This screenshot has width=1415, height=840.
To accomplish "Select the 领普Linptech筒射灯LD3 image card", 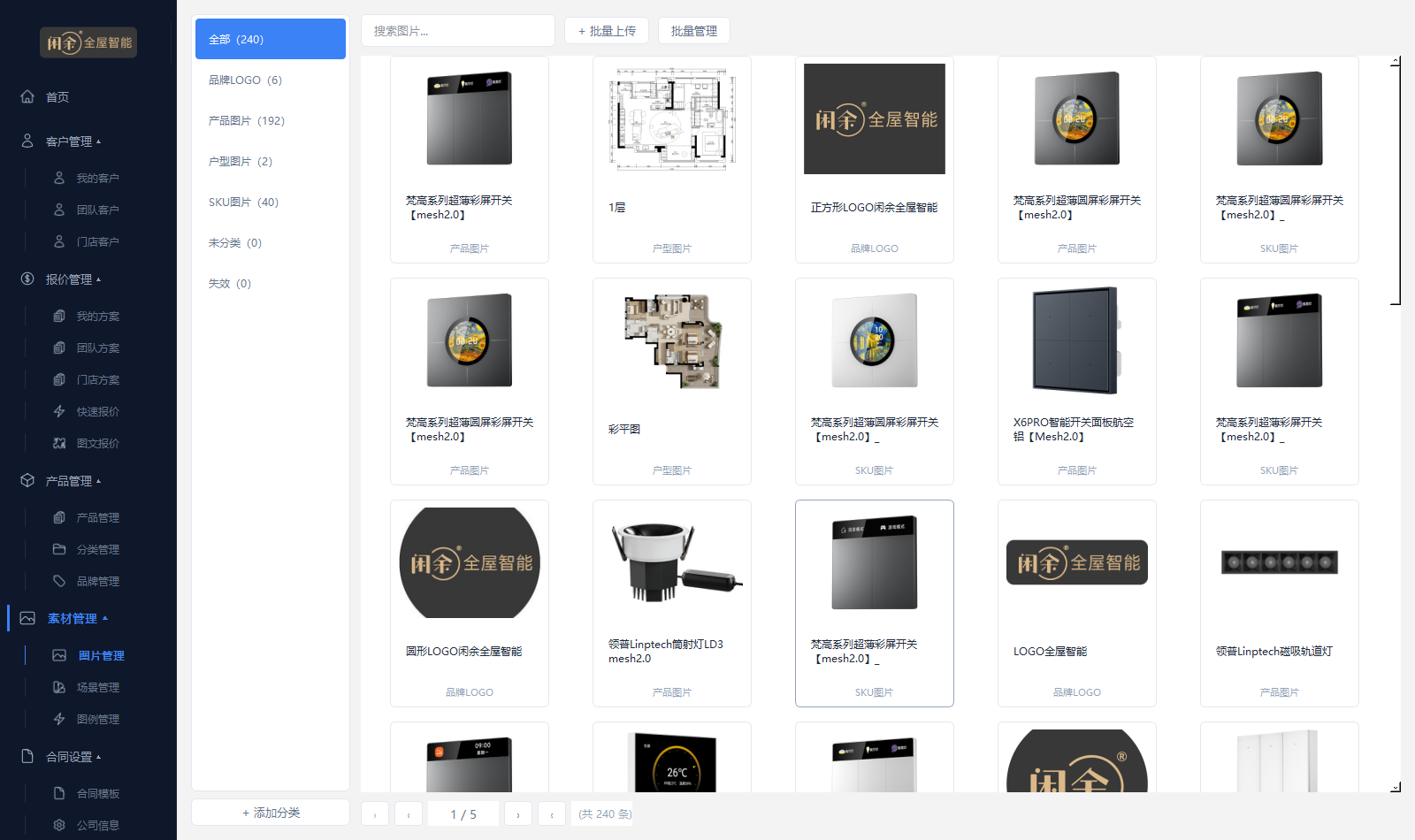I will [672, 603].
